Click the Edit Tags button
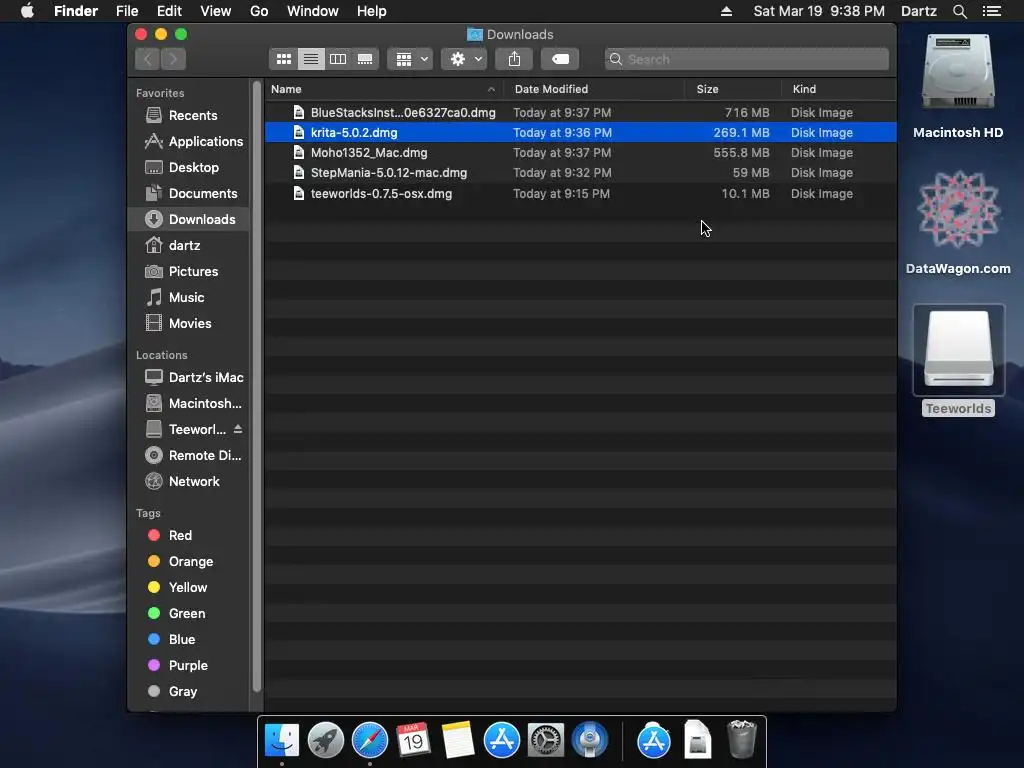 click(560, 59)
